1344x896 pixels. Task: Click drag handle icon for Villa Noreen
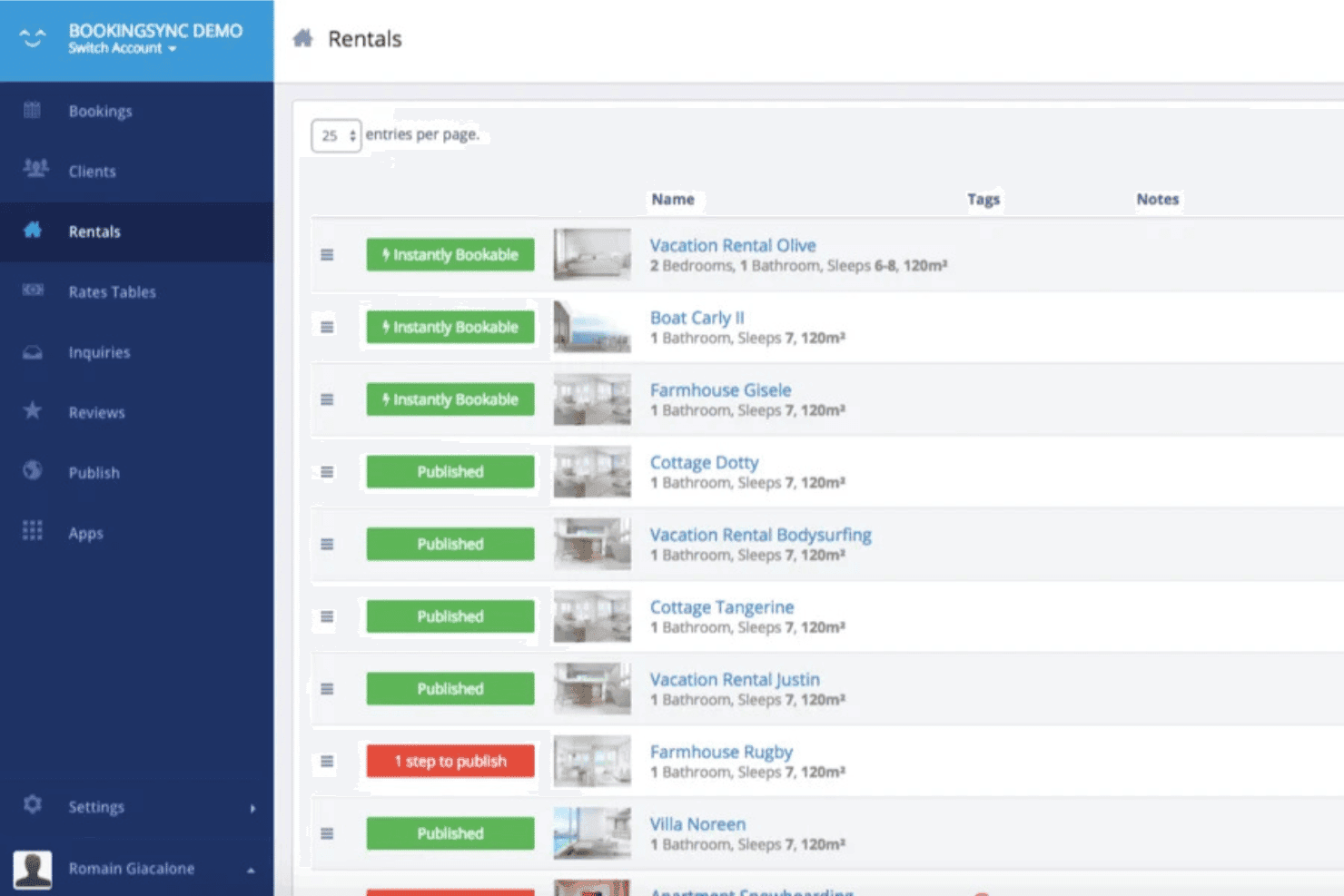click(327, 833)
